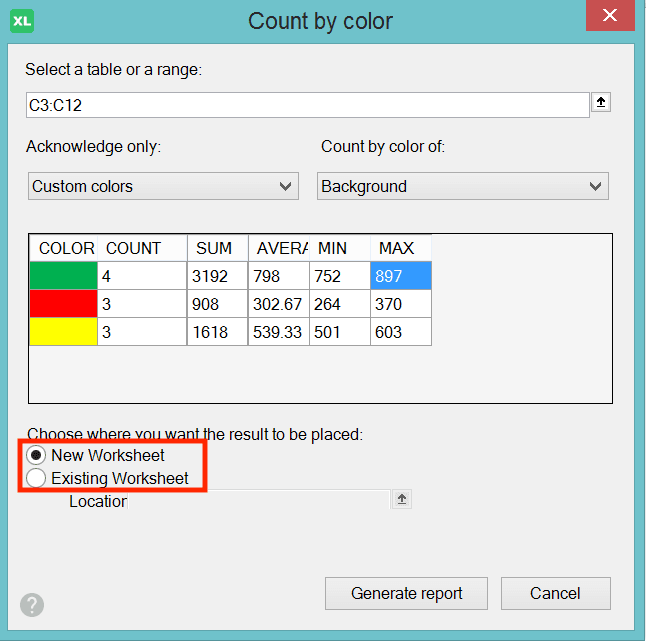The height and width of the screenshot is (641, 646).
Task: Click the COLOR column header
Action: [x=63, y=248]
